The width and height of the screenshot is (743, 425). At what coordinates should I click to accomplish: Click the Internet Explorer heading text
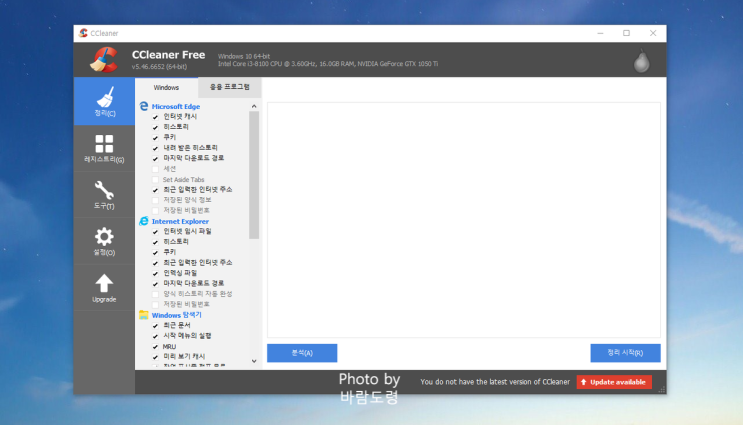[180, 221]
